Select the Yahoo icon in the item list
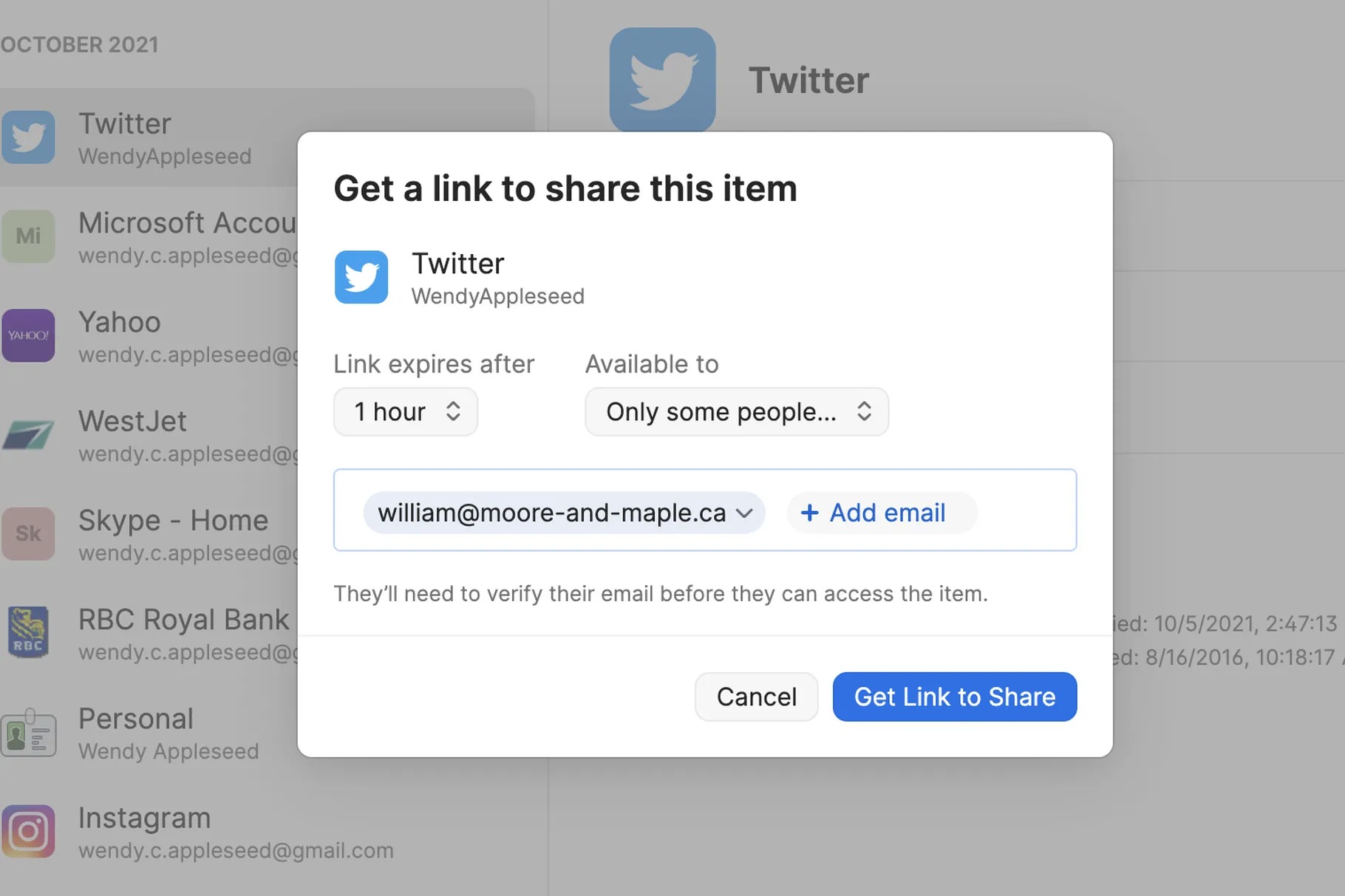The height and width of the screenshot is (896, 1345). point(28,335)
